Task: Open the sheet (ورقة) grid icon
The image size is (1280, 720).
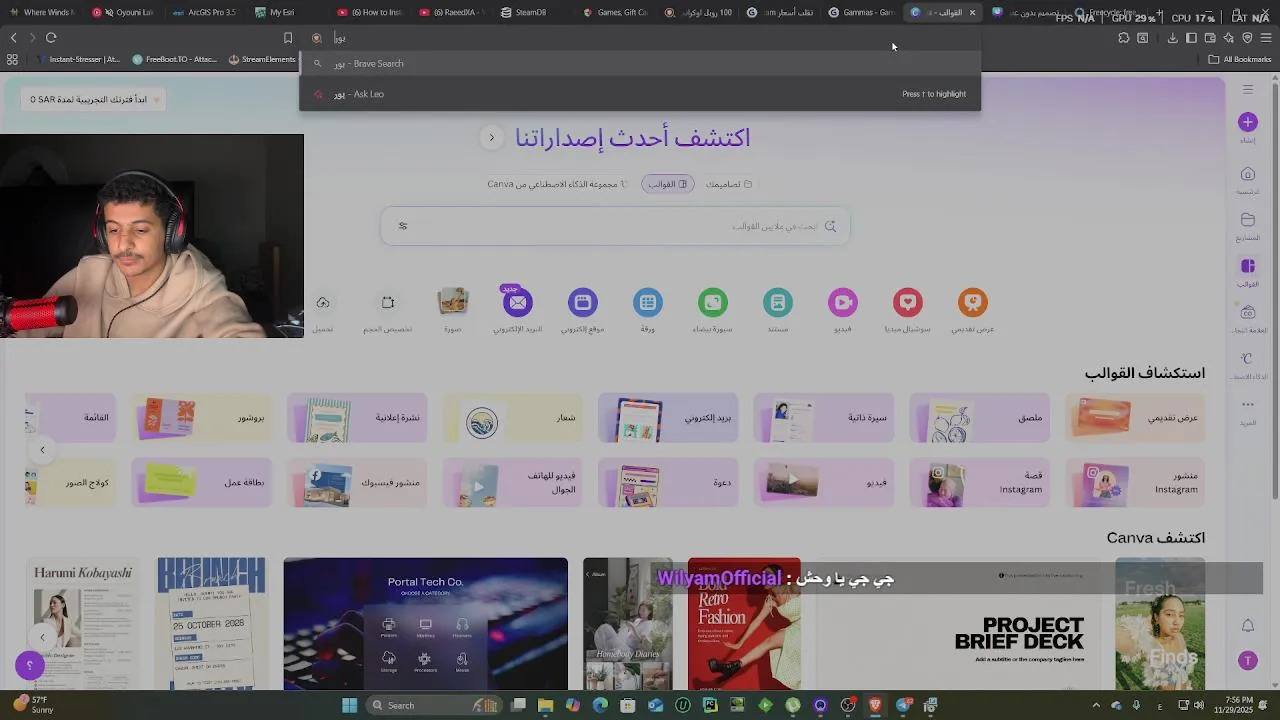Action: 647,302
